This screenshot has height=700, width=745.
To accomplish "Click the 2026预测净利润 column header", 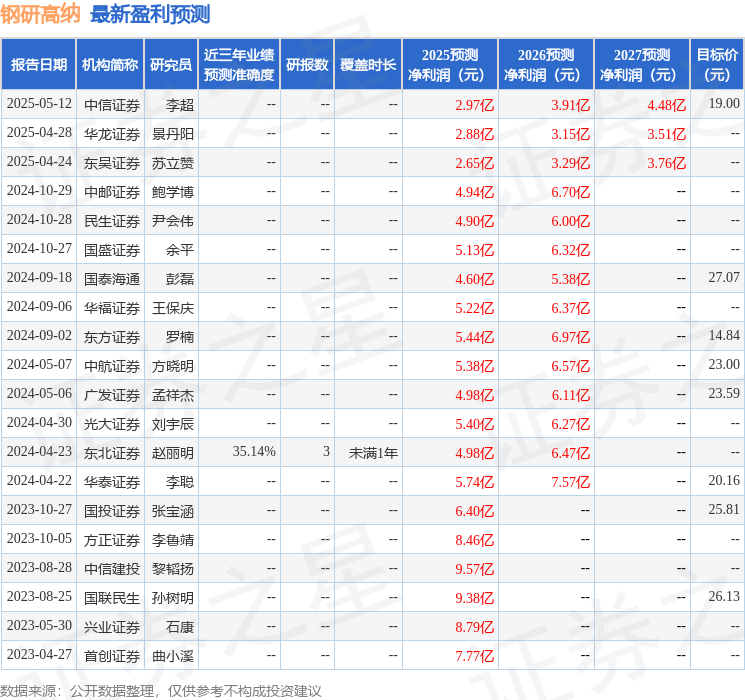I will coord(546,65).
